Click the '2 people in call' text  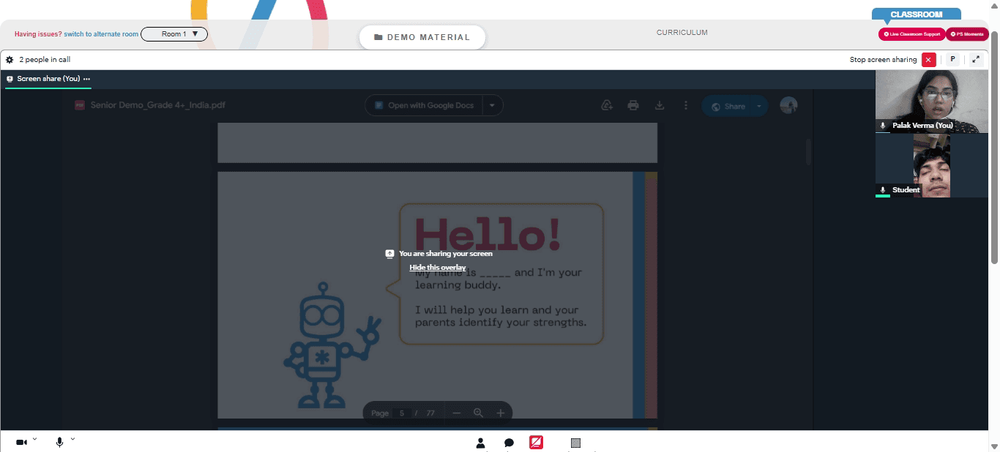[x=45, y=60]
